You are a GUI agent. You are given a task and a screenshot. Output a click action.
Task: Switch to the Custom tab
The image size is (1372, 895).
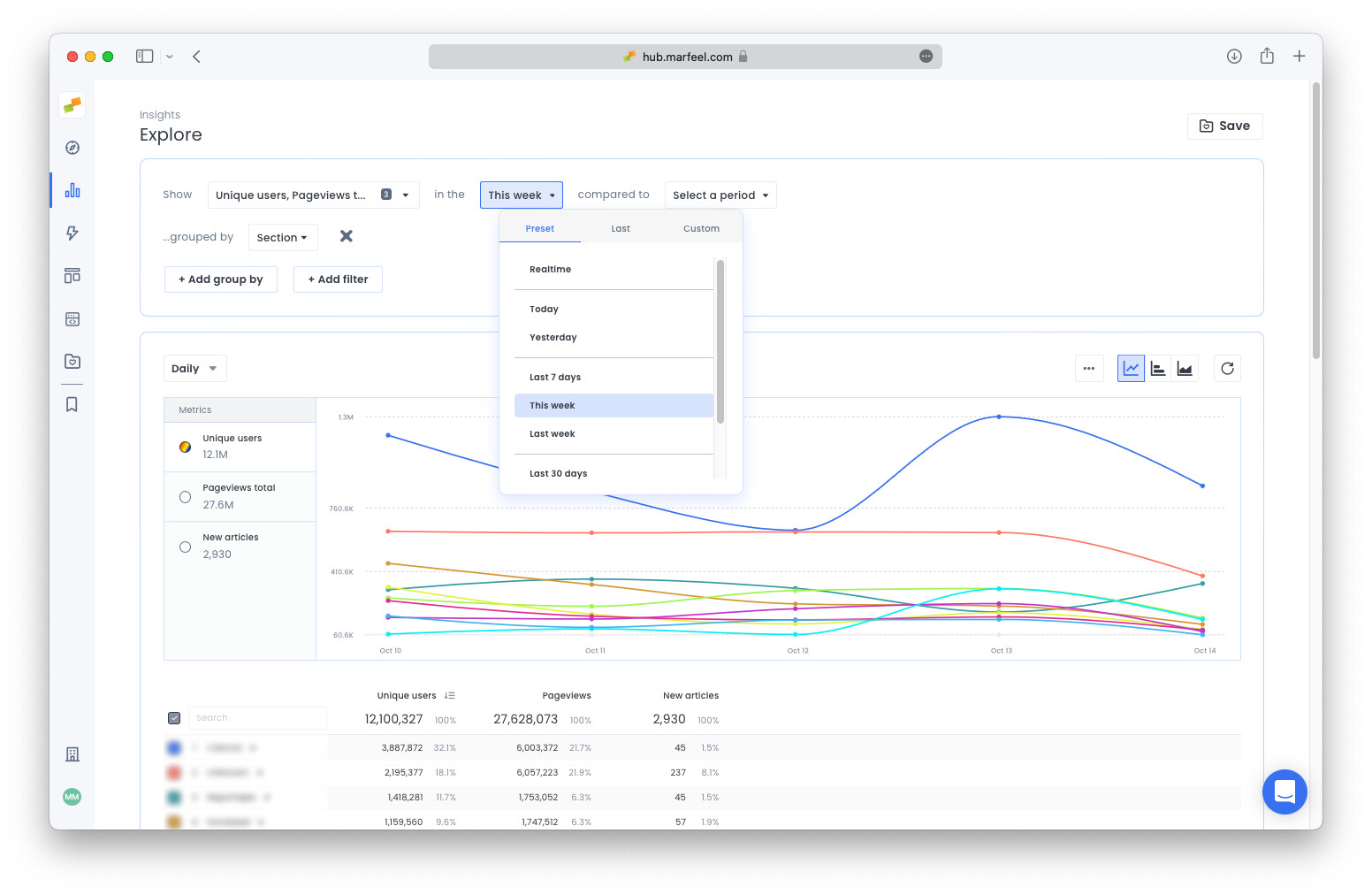[x=701, y=229]
